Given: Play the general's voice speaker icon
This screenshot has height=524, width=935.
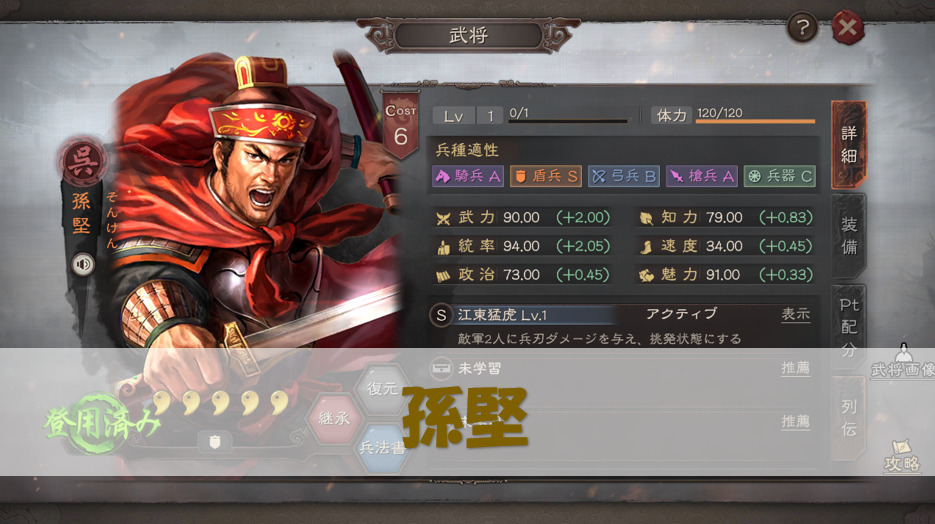Looking at the screenshot, I should click(83, 264).
